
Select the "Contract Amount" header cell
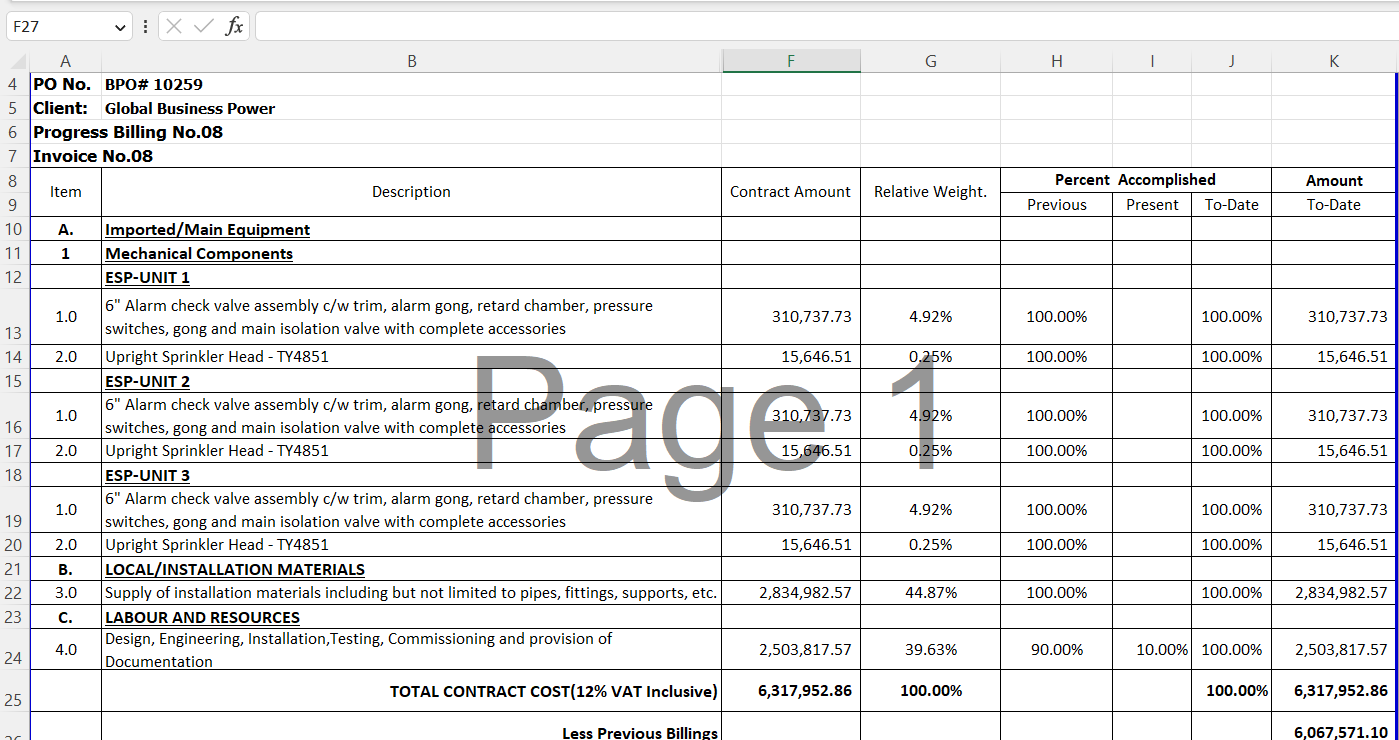click(791, 192)
